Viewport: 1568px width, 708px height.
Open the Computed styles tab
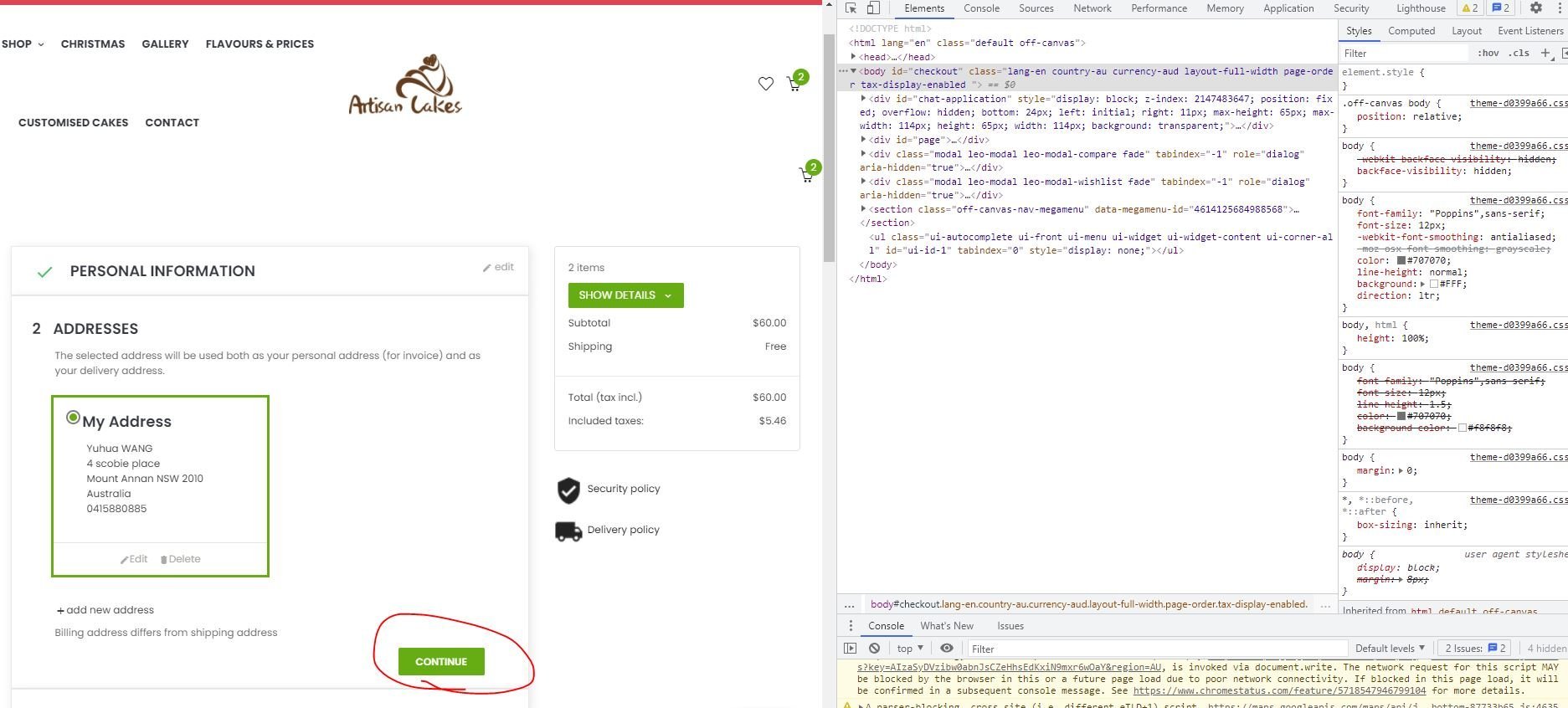tap(1411, 31)
